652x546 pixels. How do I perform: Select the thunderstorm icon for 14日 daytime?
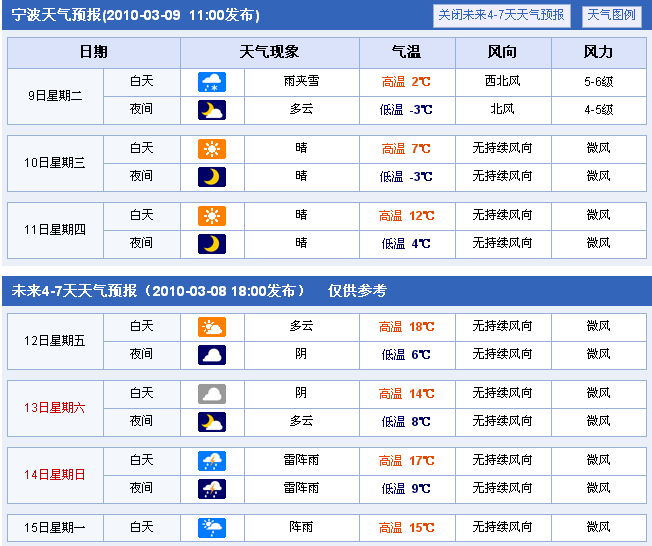[x=212, y=461]
